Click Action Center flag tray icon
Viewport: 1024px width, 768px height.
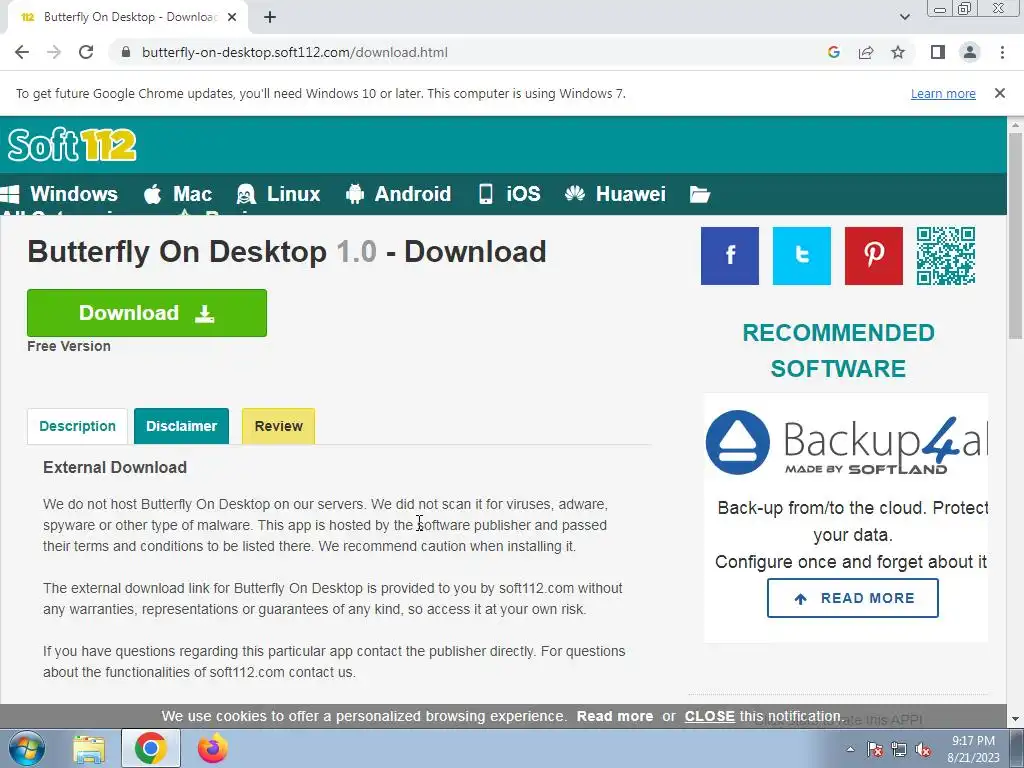pyautogui.click(x=875, y=749)
